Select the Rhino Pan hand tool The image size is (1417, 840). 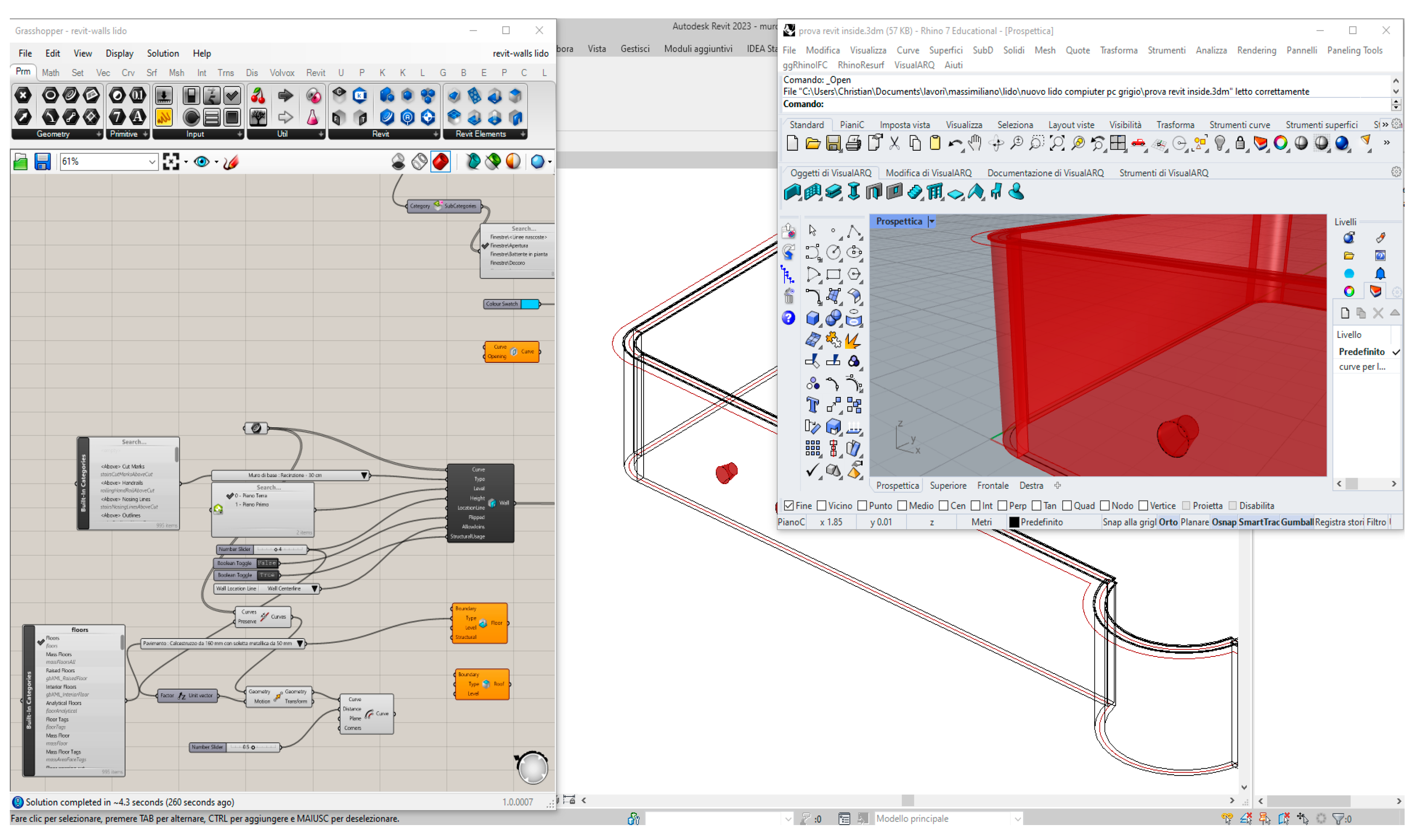(974, 144)
